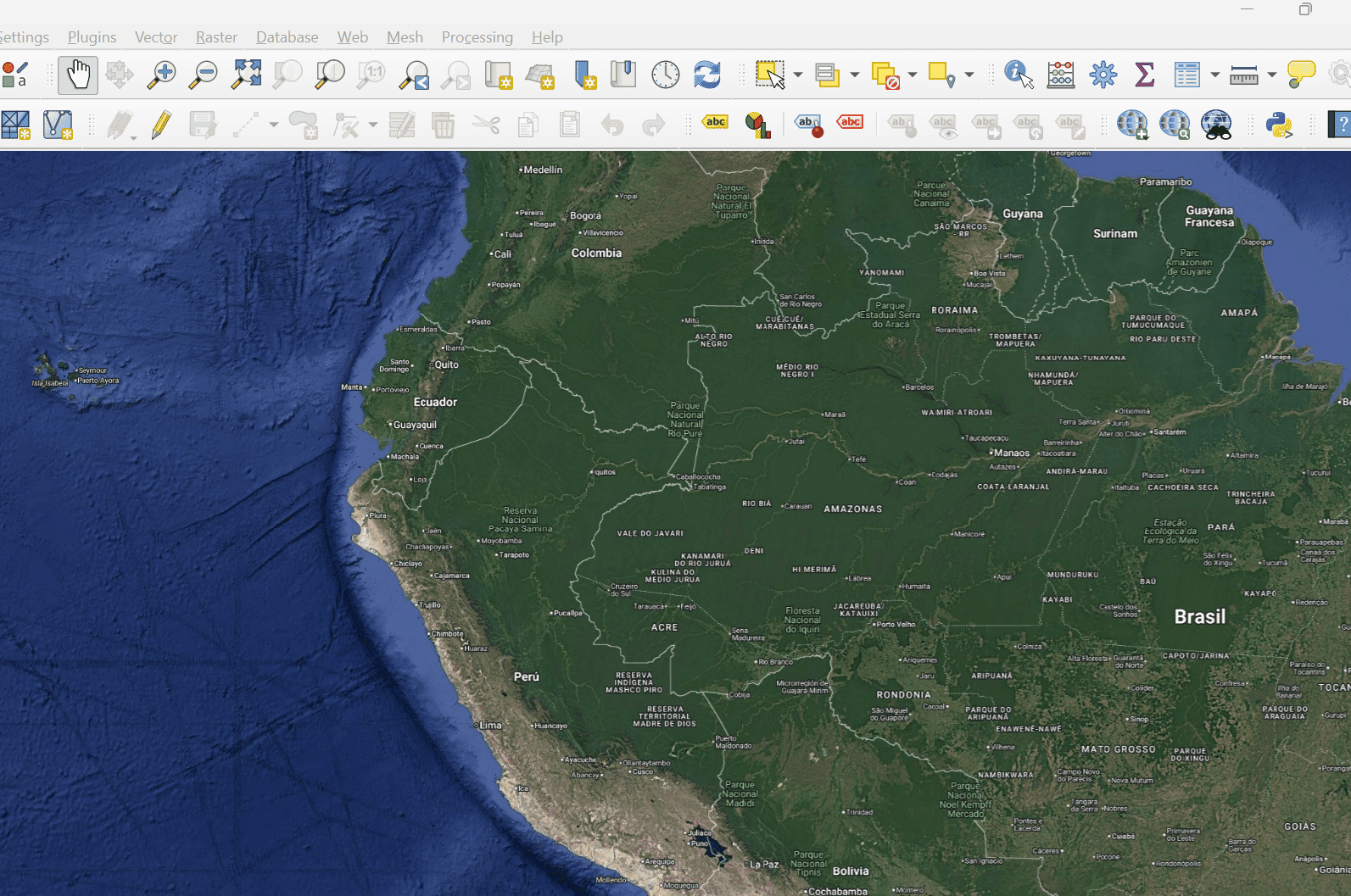Image resolution: width=1351 pixels, height=896 pixels.
Task: Deselect features from all layers
Action: pyautogui.click(x=885, y=75)
